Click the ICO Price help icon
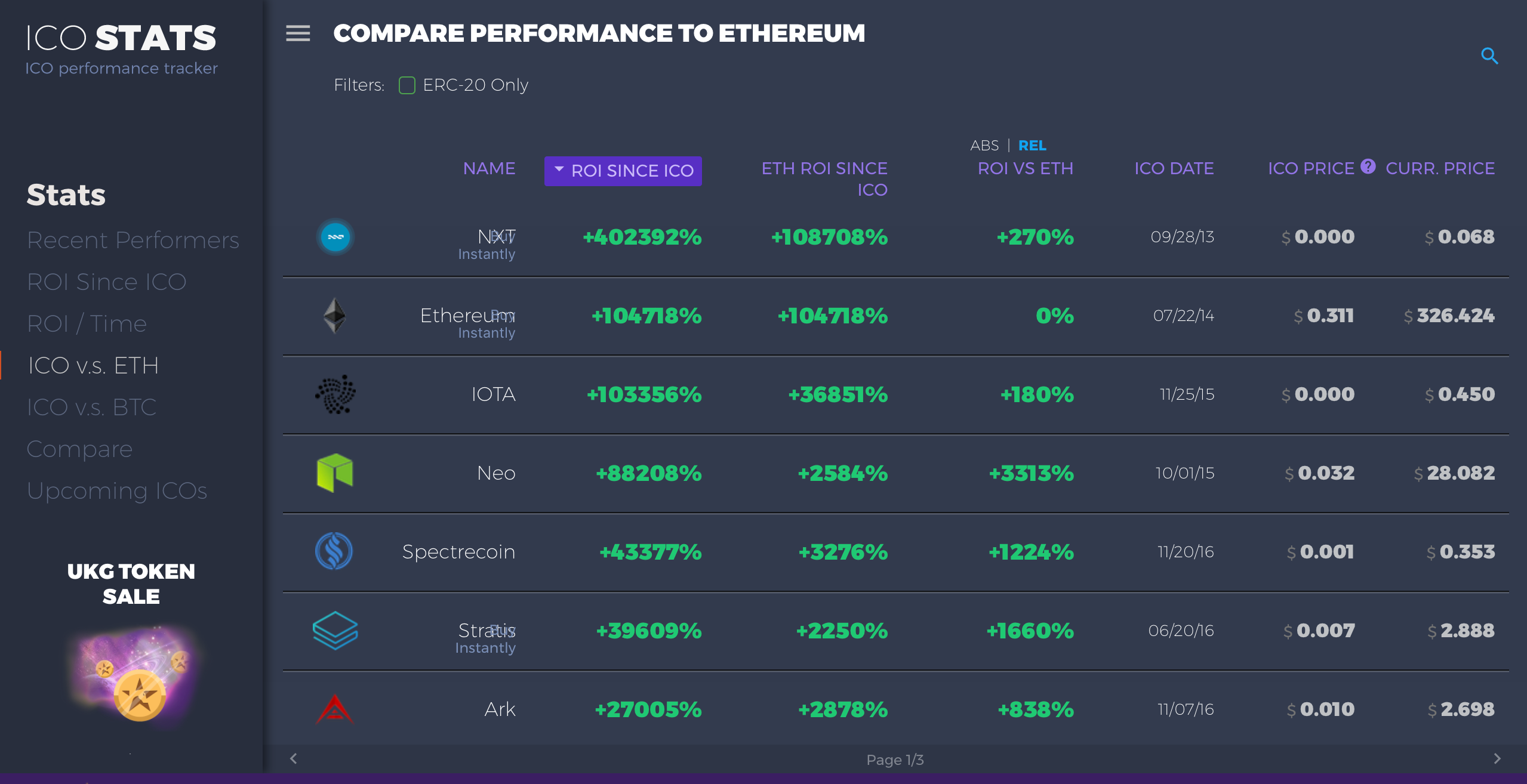 1368,166
